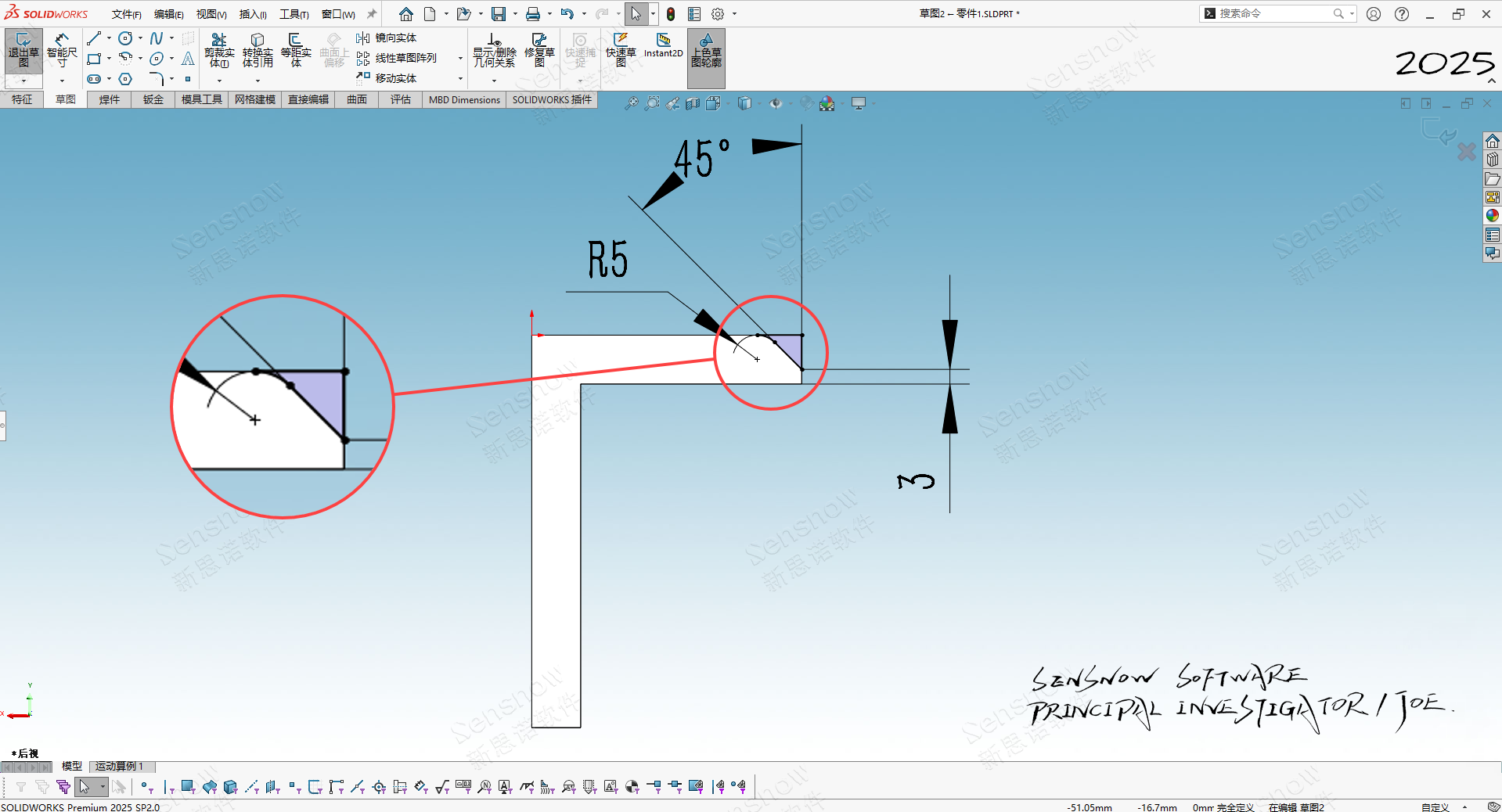The image size is (1502, 812).
Task: Select the Smart Dimension (智能尺寸) tool
Action: click(62, 49)
